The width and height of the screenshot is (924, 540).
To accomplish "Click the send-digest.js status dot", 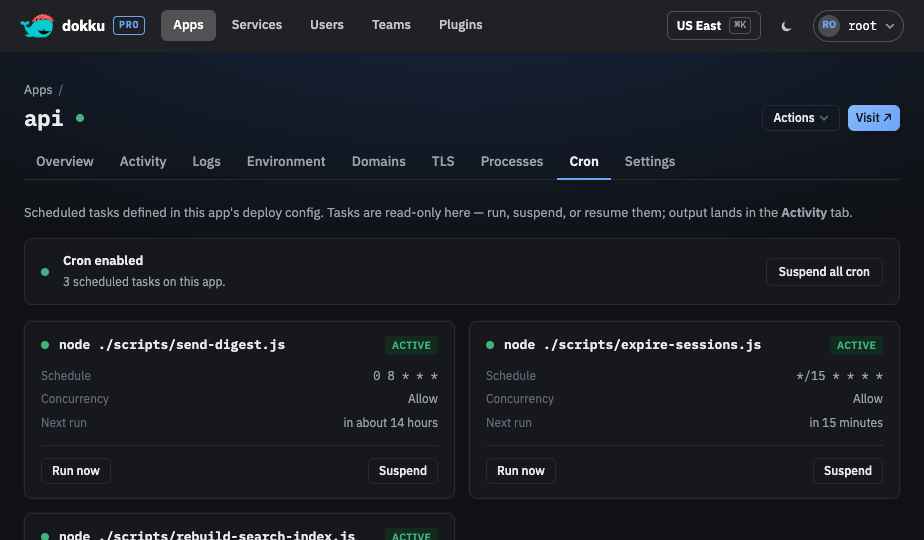I will tap(45, 345).
